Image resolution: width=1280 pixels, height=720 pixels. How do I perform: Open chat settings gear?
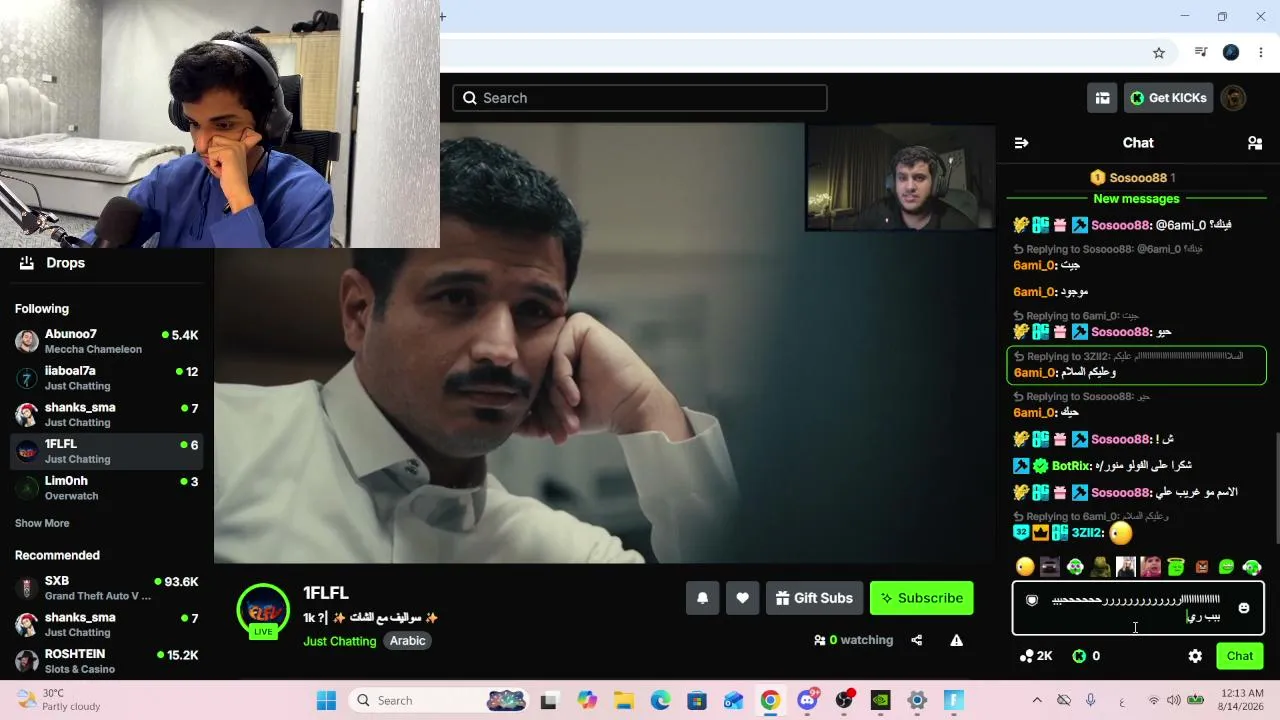[x=1195, y=656]
